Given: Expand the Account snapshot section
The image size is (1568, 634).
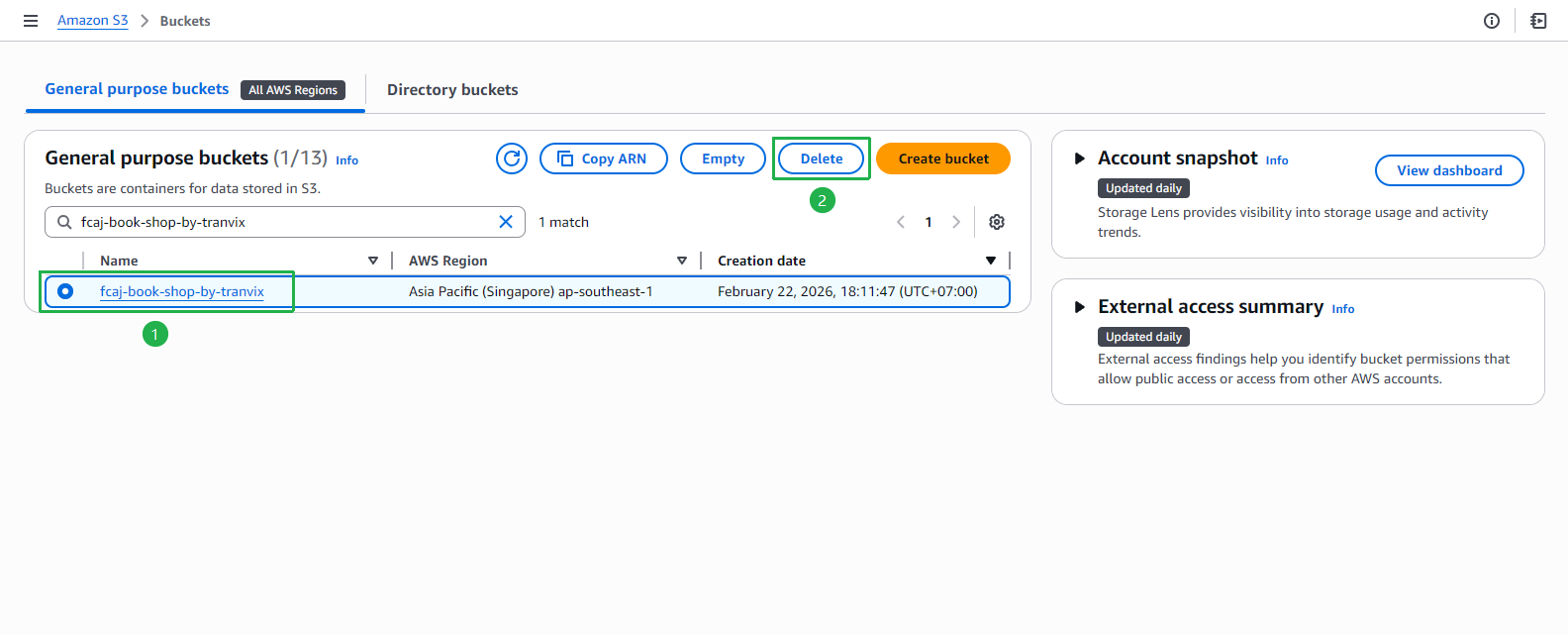Looking at the screenshot, I should (1080, 158).
